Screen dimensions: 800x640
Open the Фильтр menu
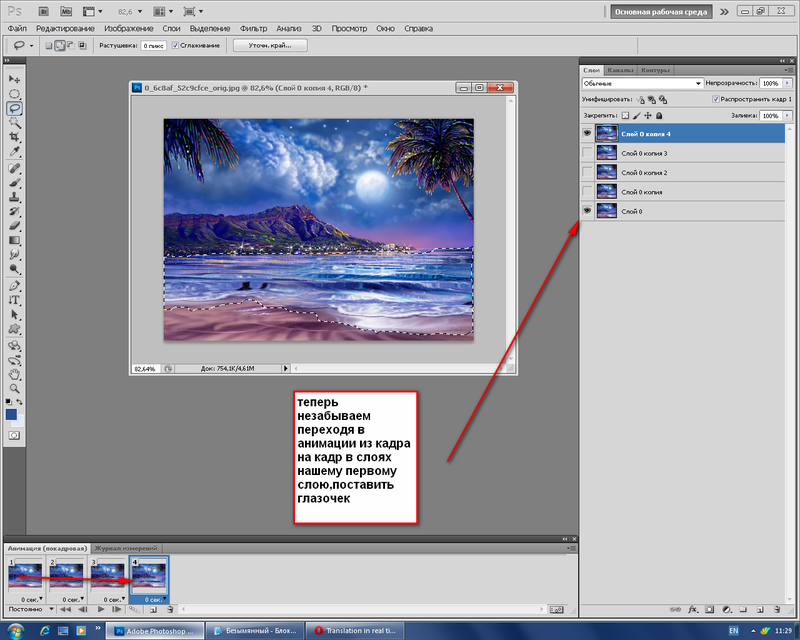[254, 29]
